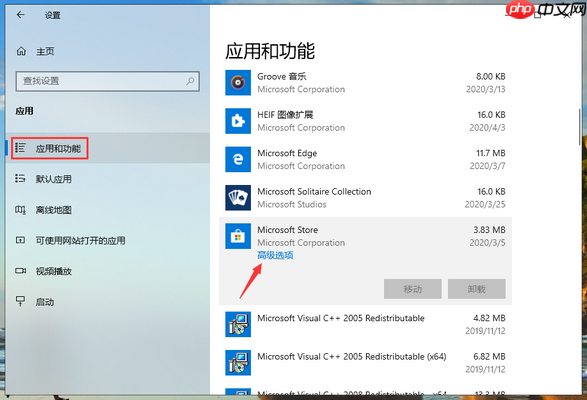Click the Microsoft Store app icon
The height and width of the screenshot is (400, 587).
[x=238, y=236]
